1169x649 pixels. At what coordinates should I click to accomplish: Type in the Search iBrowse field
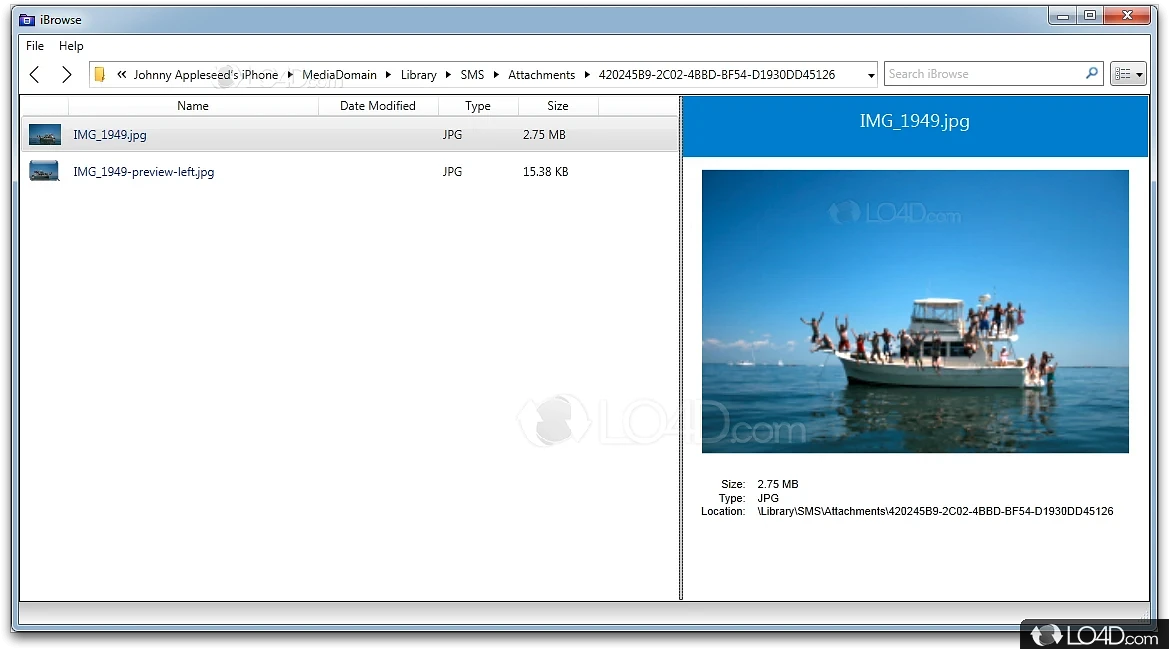click(x=985, y=73)
